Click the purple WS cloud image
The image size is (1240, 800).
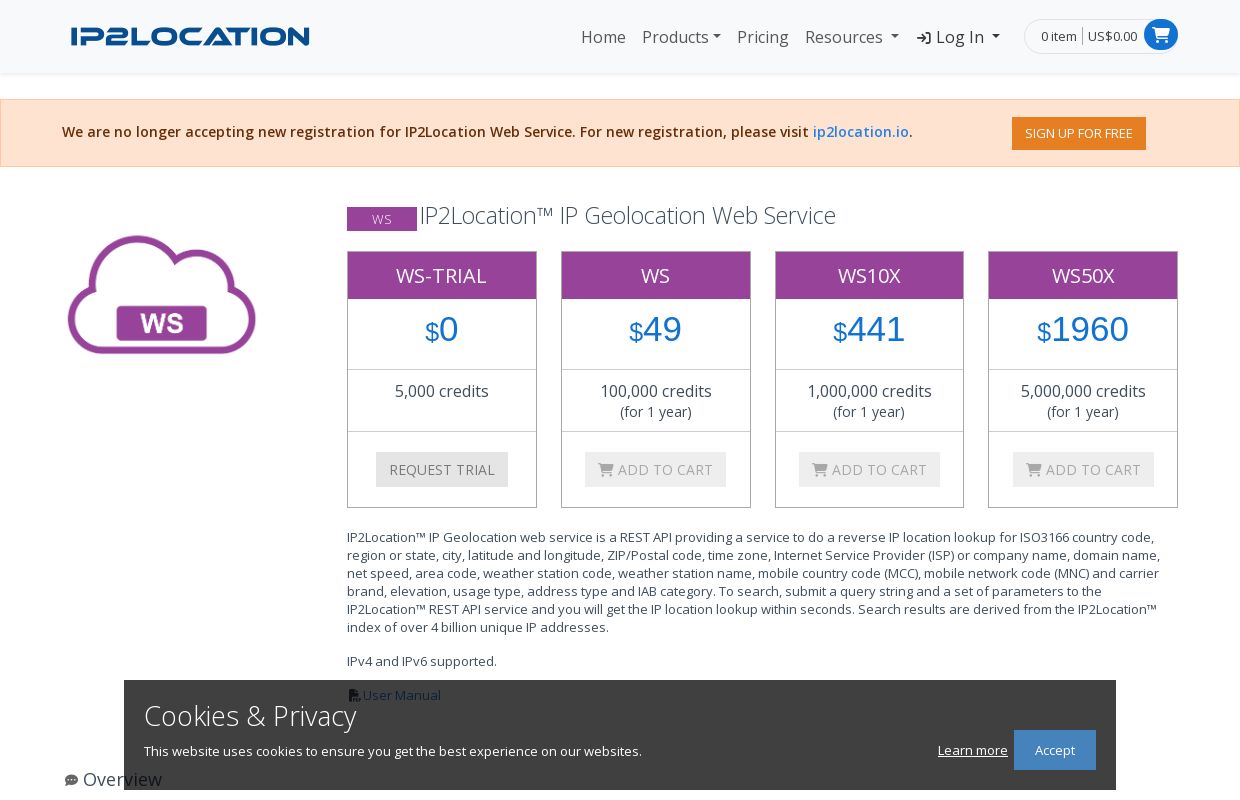pos(162,295)
